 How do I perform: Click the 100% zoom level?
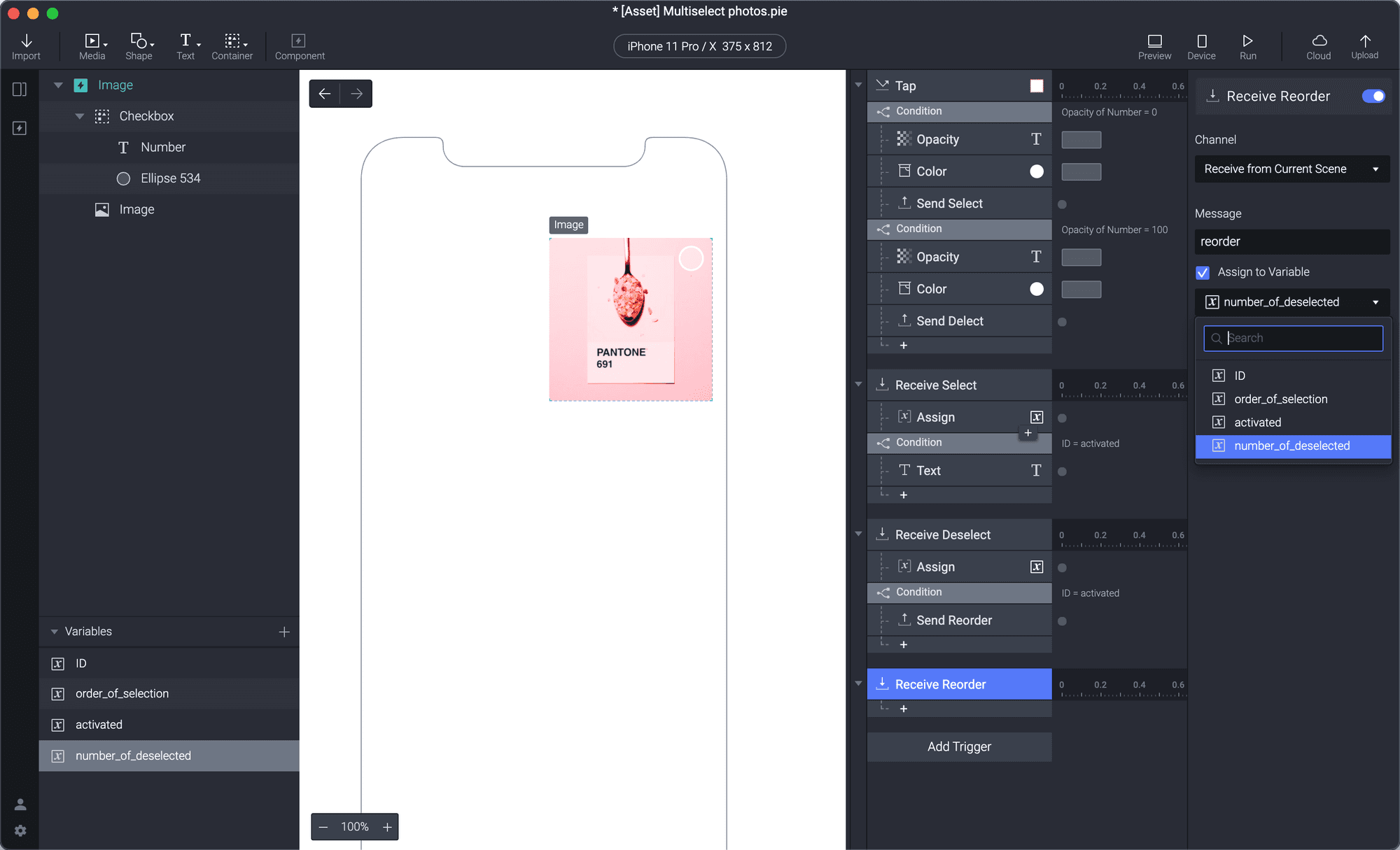point(355,827)
